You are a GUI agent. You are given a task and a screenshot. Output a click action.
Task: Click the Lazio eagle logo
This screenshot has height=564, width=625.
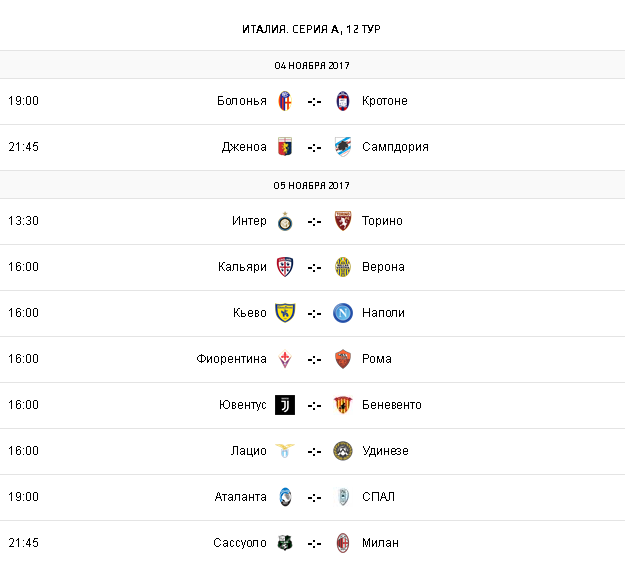285,451
